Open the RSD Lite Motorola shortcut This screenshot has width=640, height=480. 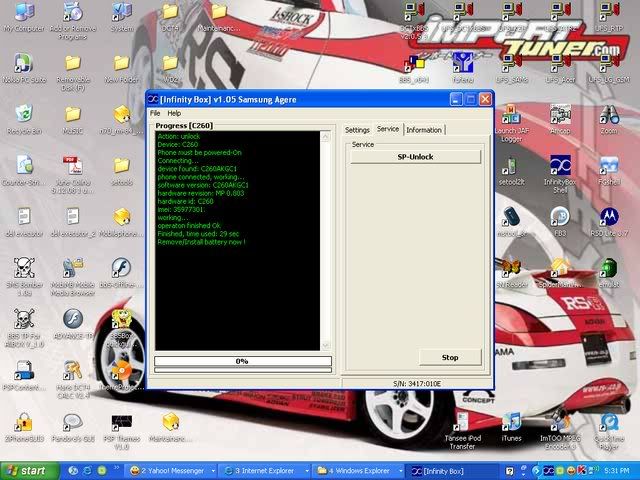[609, 223]
